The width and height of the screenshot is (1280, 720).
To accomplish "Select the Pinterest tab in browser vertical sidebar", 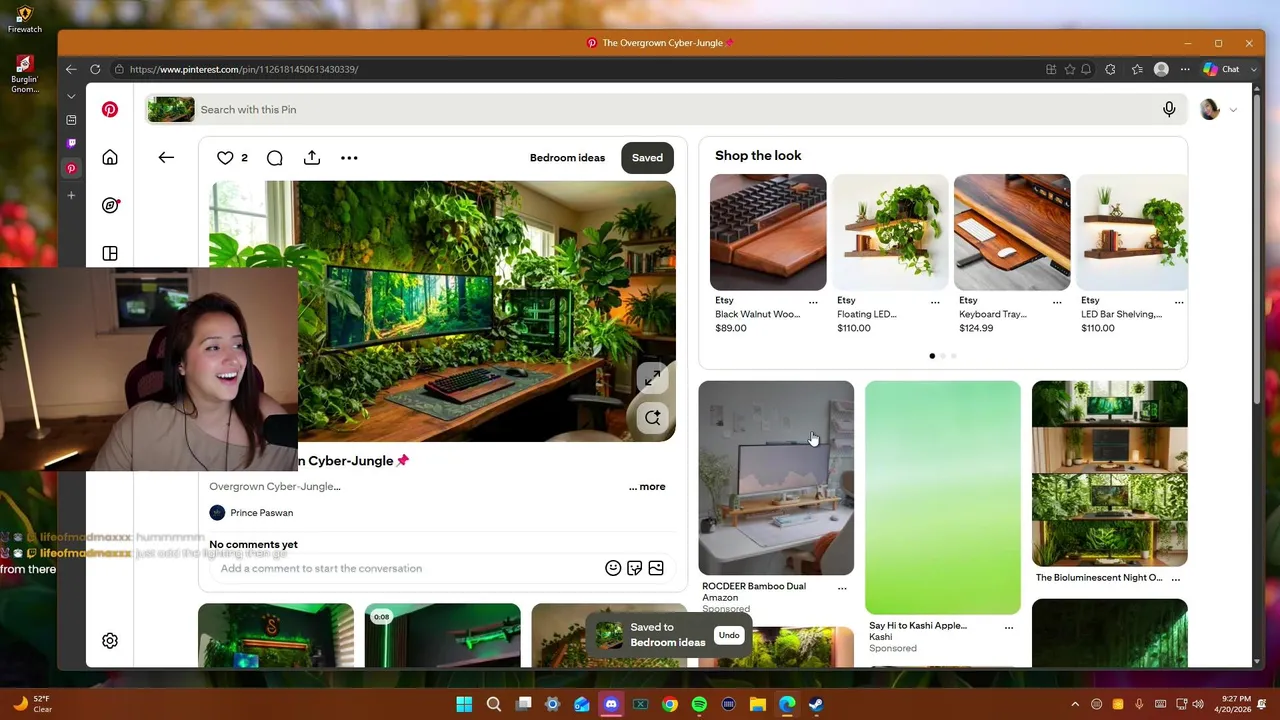I will pos(71,168).
